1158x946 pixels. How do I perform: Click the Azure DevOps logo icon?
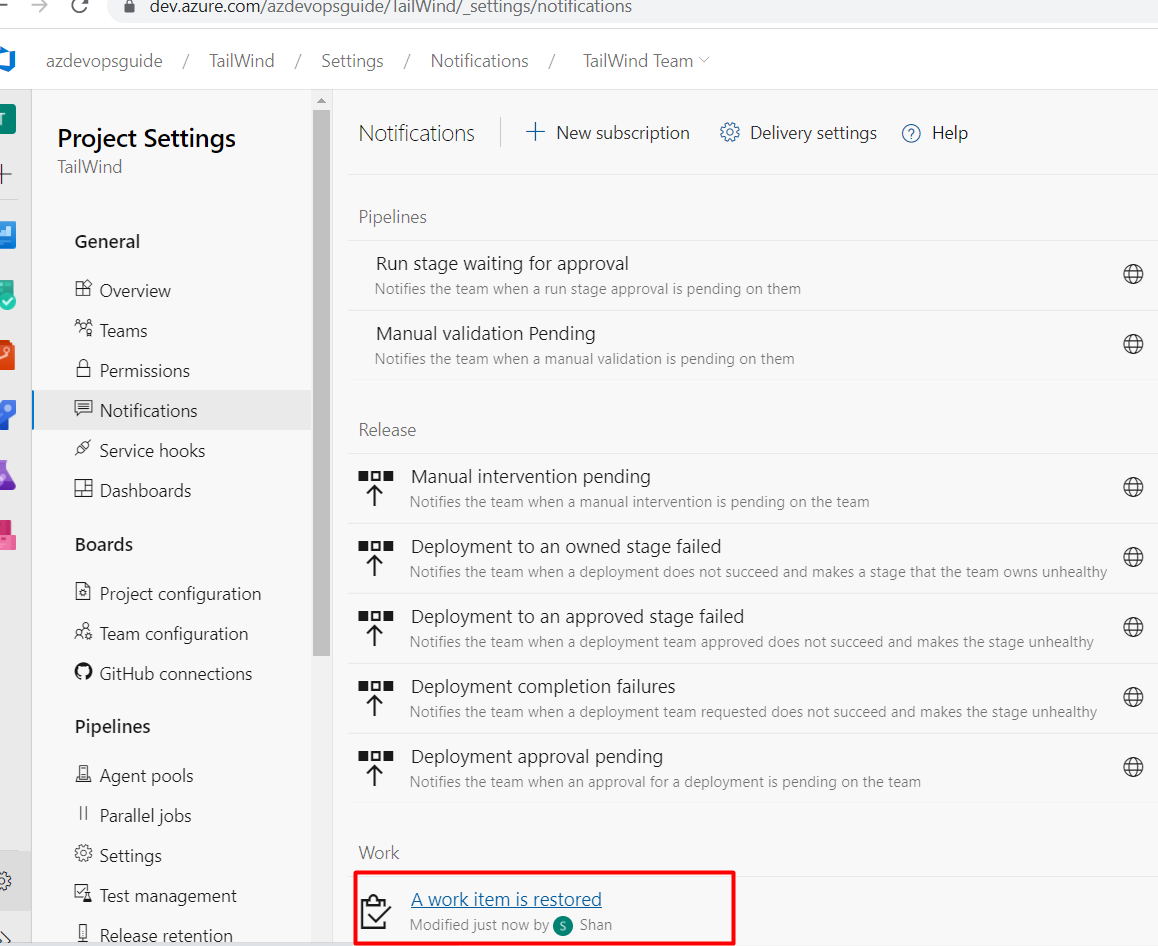7,60
